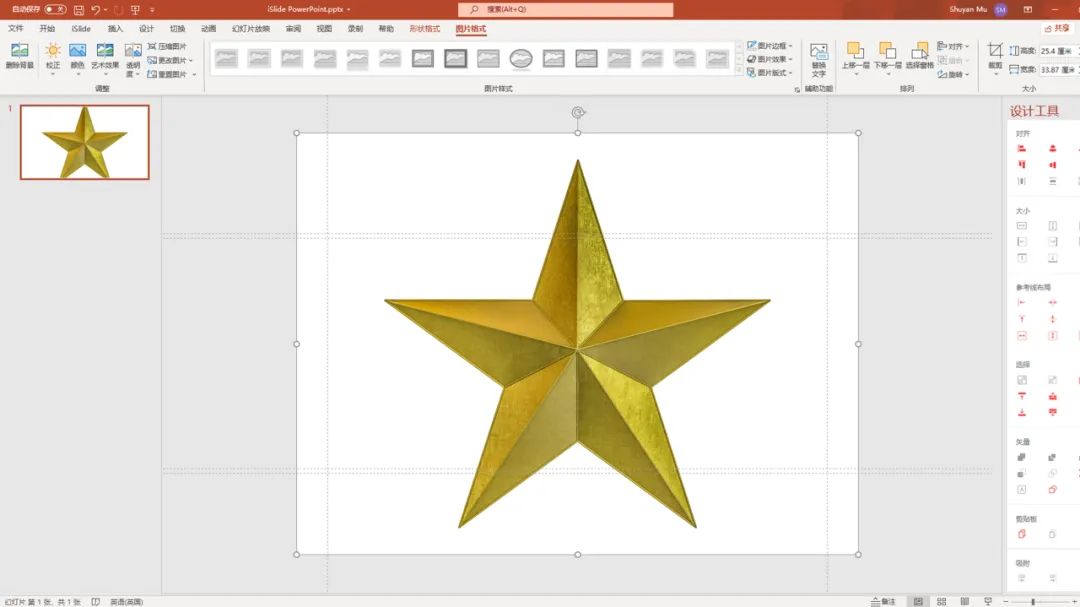Image resolution: width=1080 pixels, height=607 pixels.
Task: Switch to Slide Sorter view in status bar
Action: coord(941,601)
